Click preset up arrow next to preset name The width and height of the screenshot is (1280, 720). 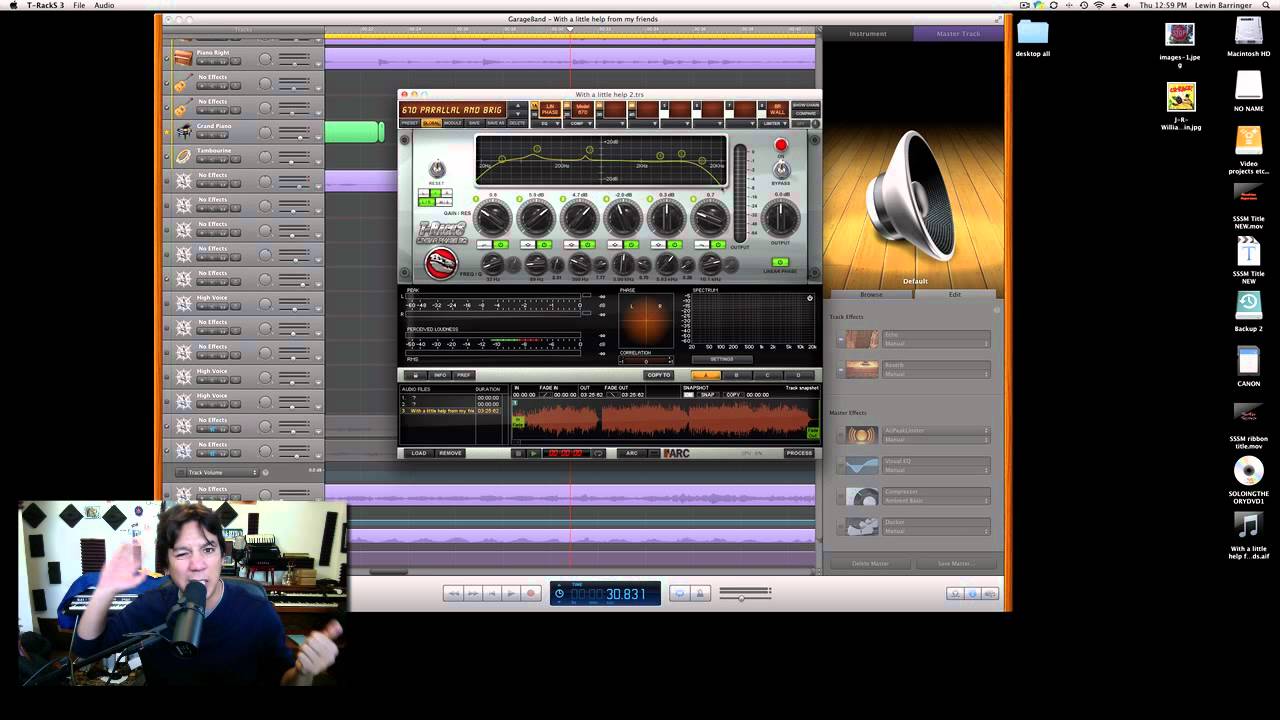[518, 105]
